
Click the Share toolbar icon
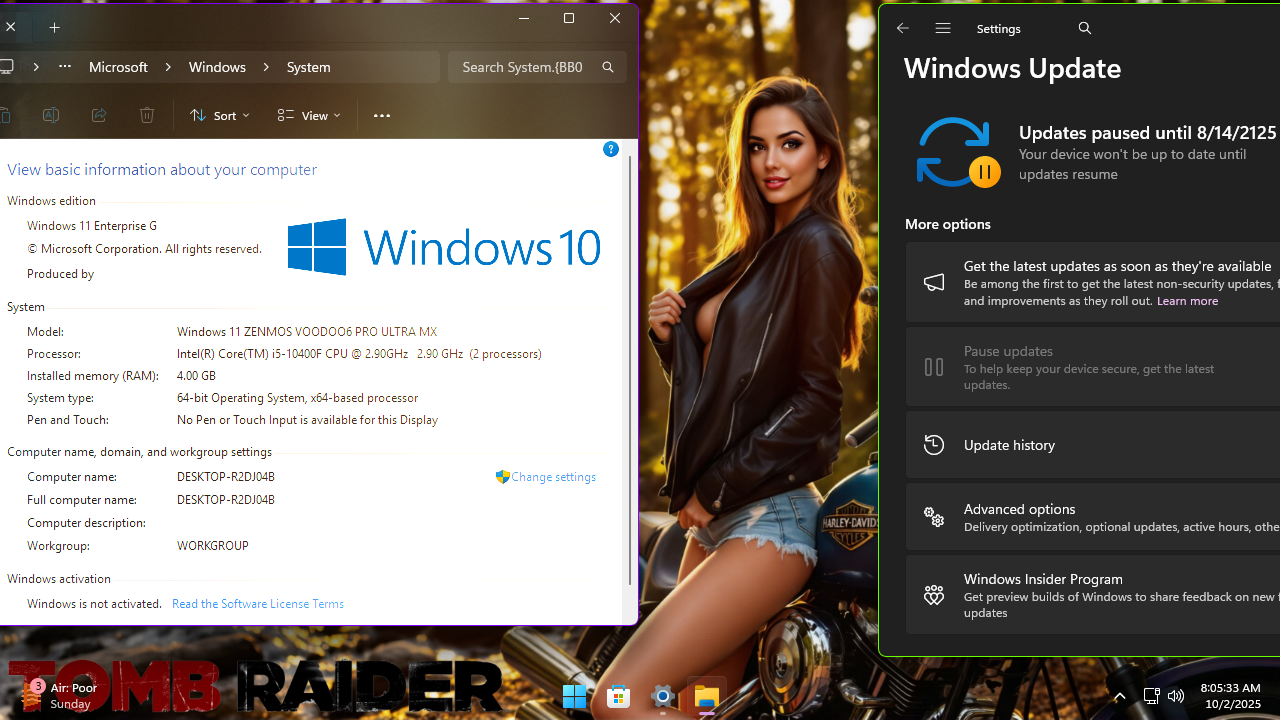click(x=99, y=115)
